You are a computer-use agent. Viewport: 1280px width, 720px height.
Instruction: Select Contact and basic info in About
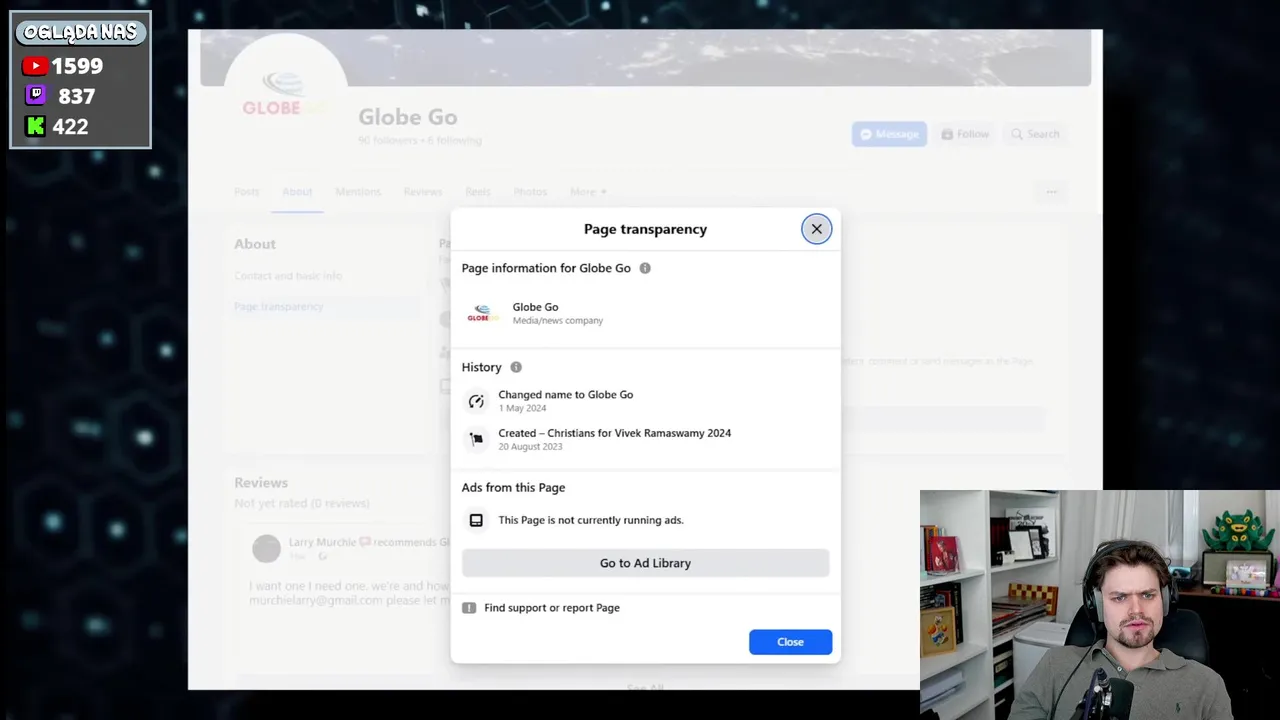tap(288, 276)
